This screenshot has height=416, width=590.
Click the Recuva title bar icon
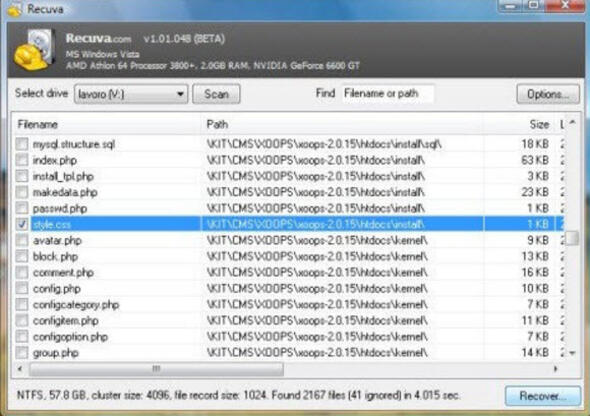[14, 9]
